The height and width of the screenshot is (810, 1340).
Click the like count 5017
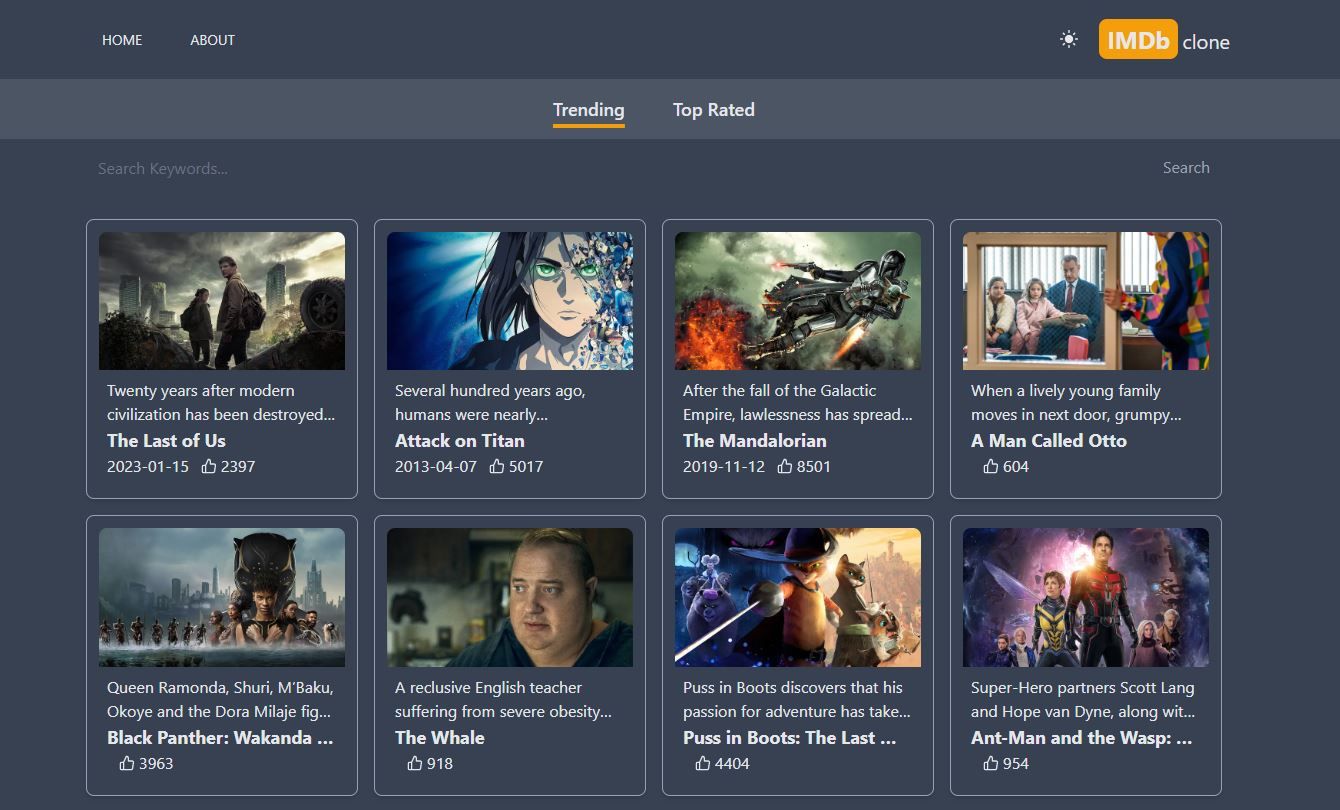click(x=526, y=466)
